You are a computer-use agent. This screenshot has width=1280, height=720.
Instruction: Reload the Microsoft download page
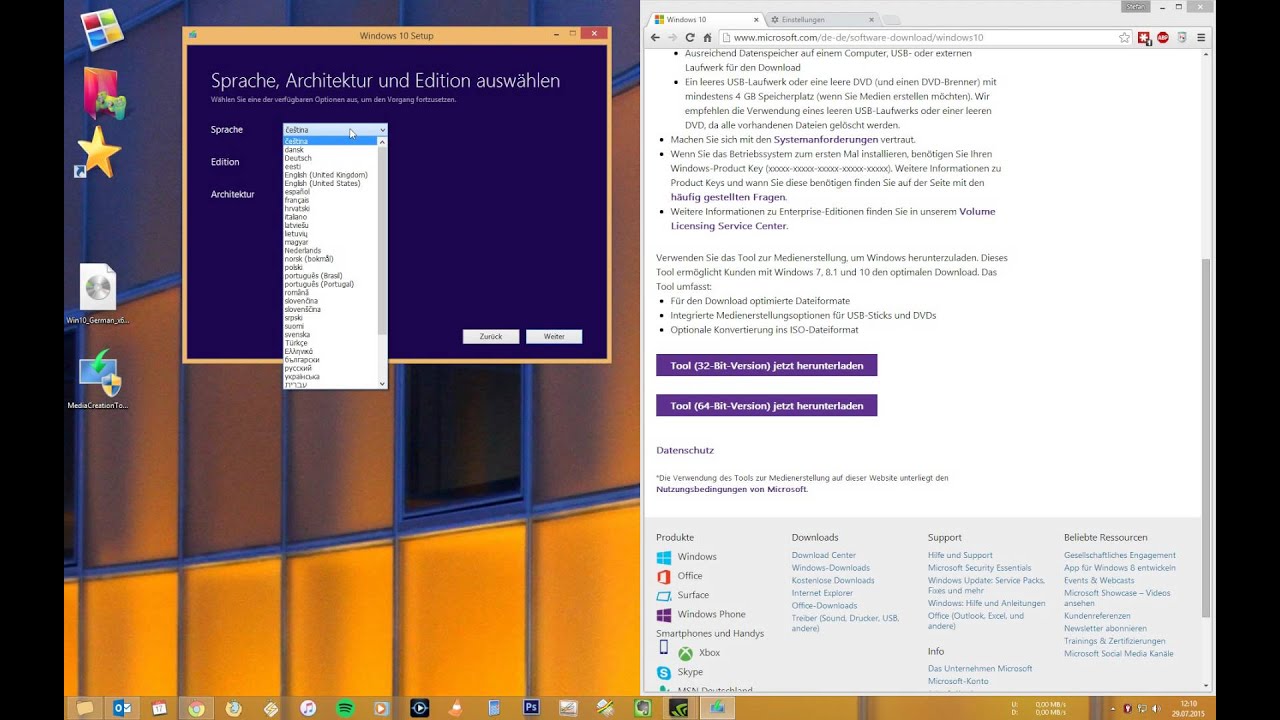pyautogui.click(x=689, y=37)
